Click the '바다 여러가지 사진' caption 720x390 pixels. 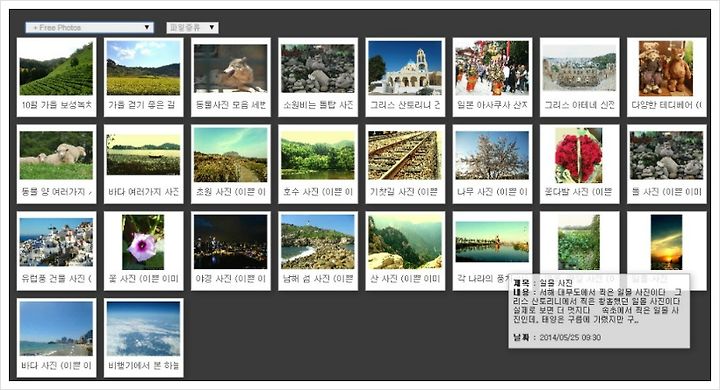tap(143, 192)
